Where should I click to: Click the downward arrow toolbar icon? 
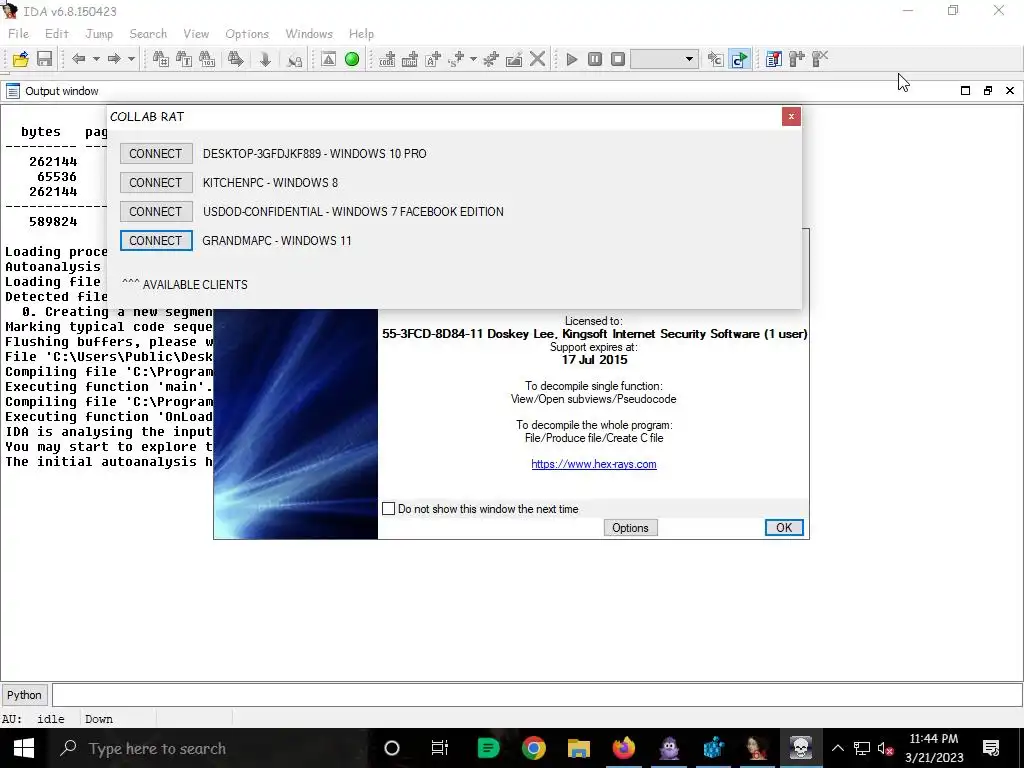click(265, 59)
